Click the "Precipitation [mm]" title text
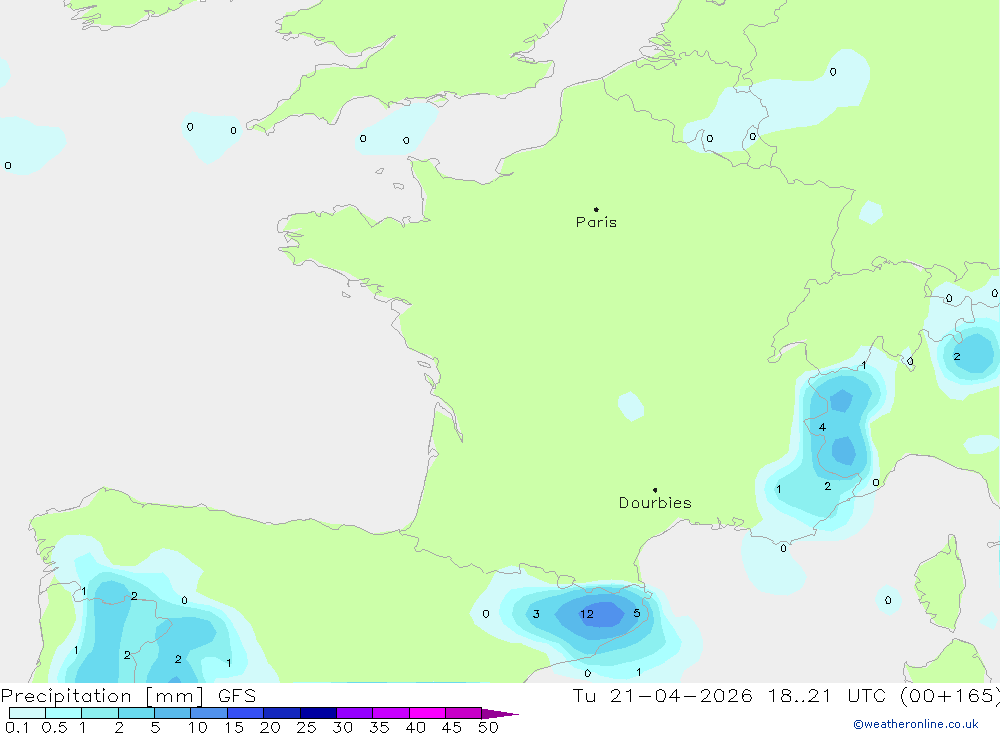 click(x=102, y=696)
